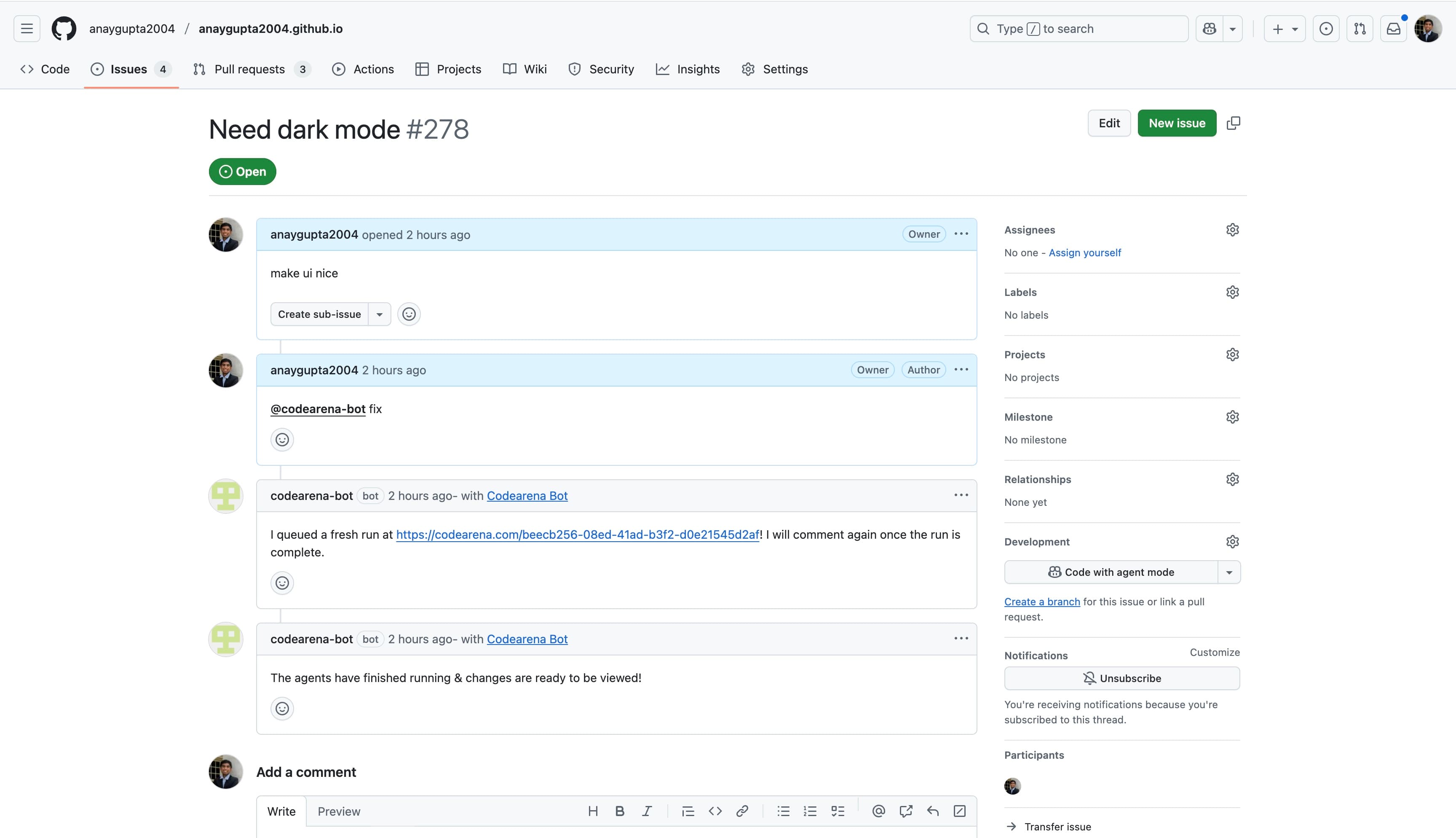Image resolution: width=1456 pixels, height=838 pixels.
Task: Open the kebab menu on the bot comment
Action: (x=961, y=494)
